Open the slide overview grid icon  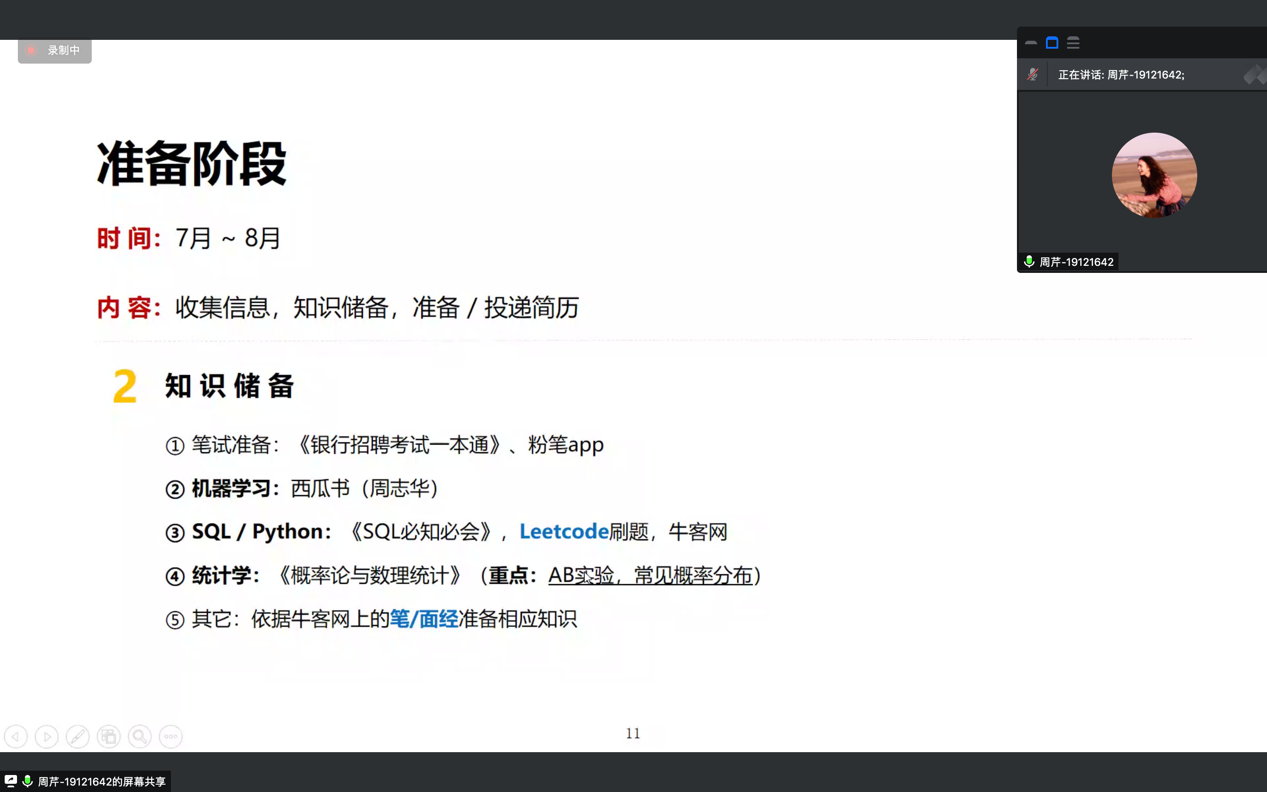(x=109, y=737)
